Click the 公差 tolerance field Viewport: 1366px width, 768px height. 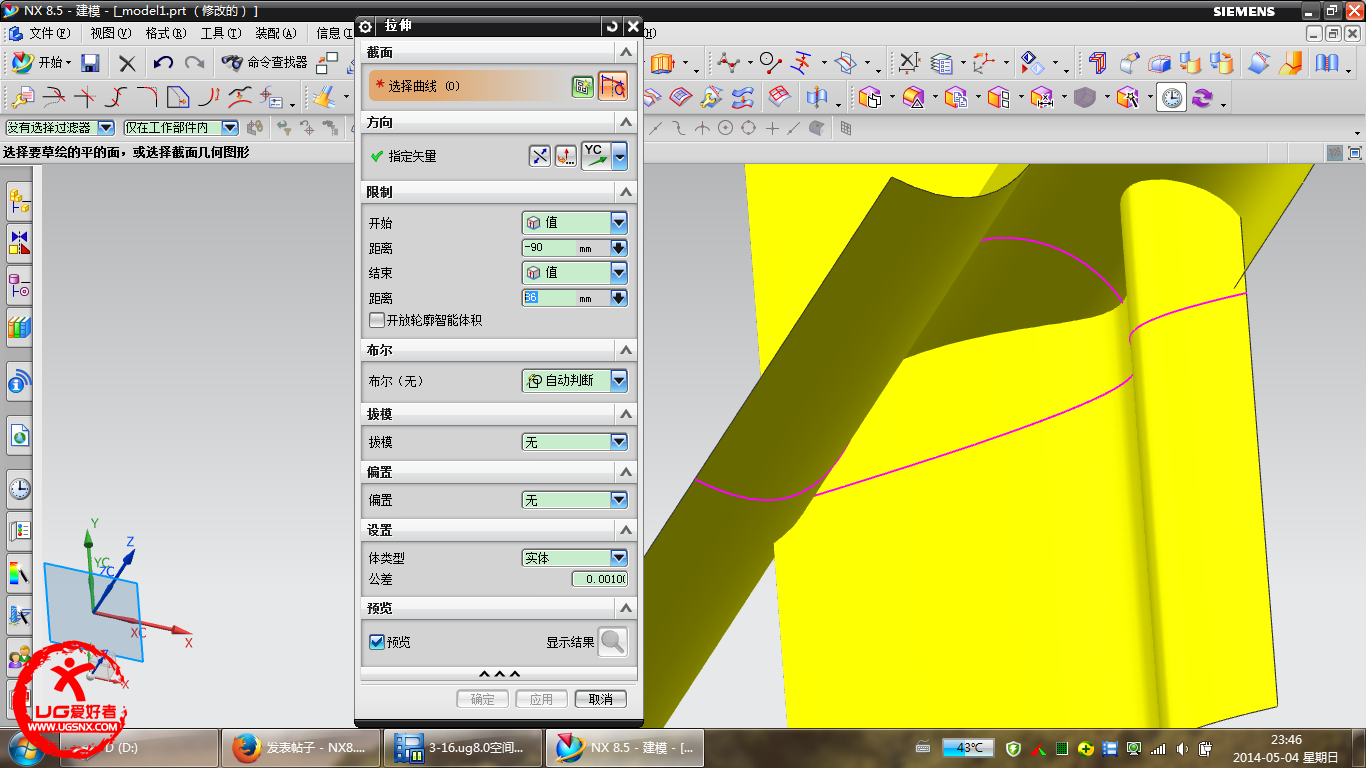coord(599,579)
